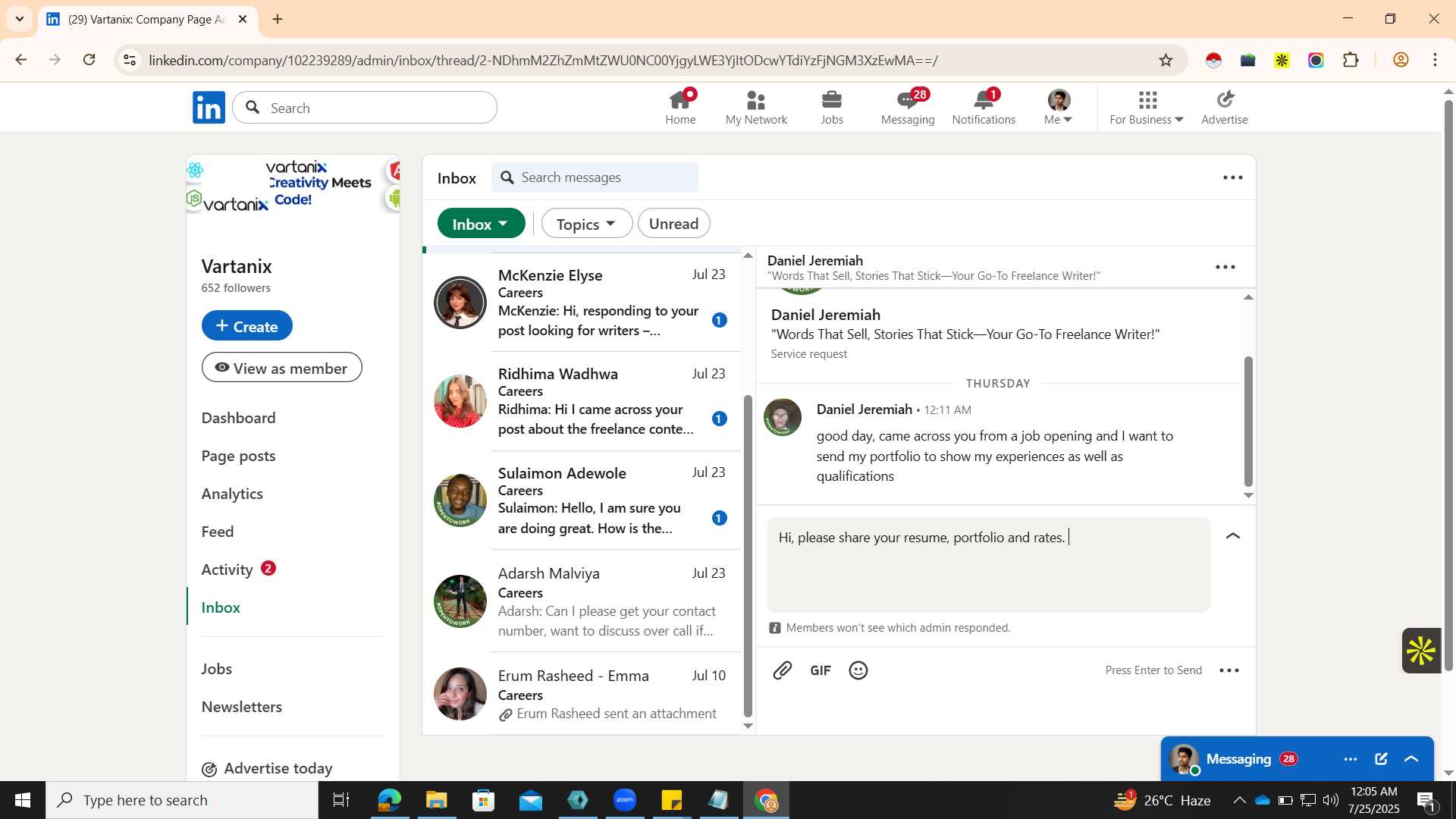Screen dimensions: 1456x819
Task: Open Microsoft Store from taskbar
Action: point(483,800)
